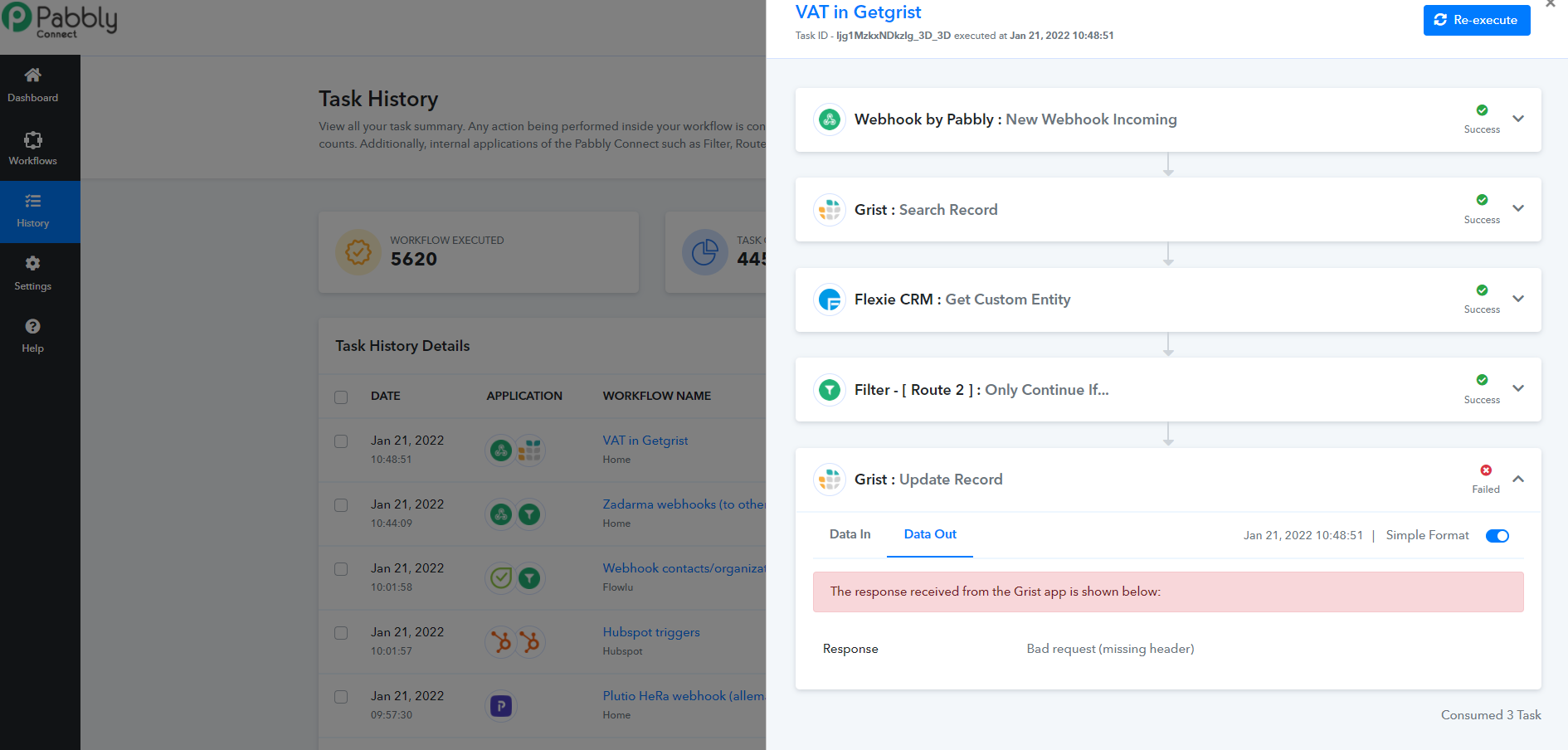Open the Webhook contacts/organizat workflow link
The image size is (1568, 750).
pyautogui.click(x=684, y=568)
